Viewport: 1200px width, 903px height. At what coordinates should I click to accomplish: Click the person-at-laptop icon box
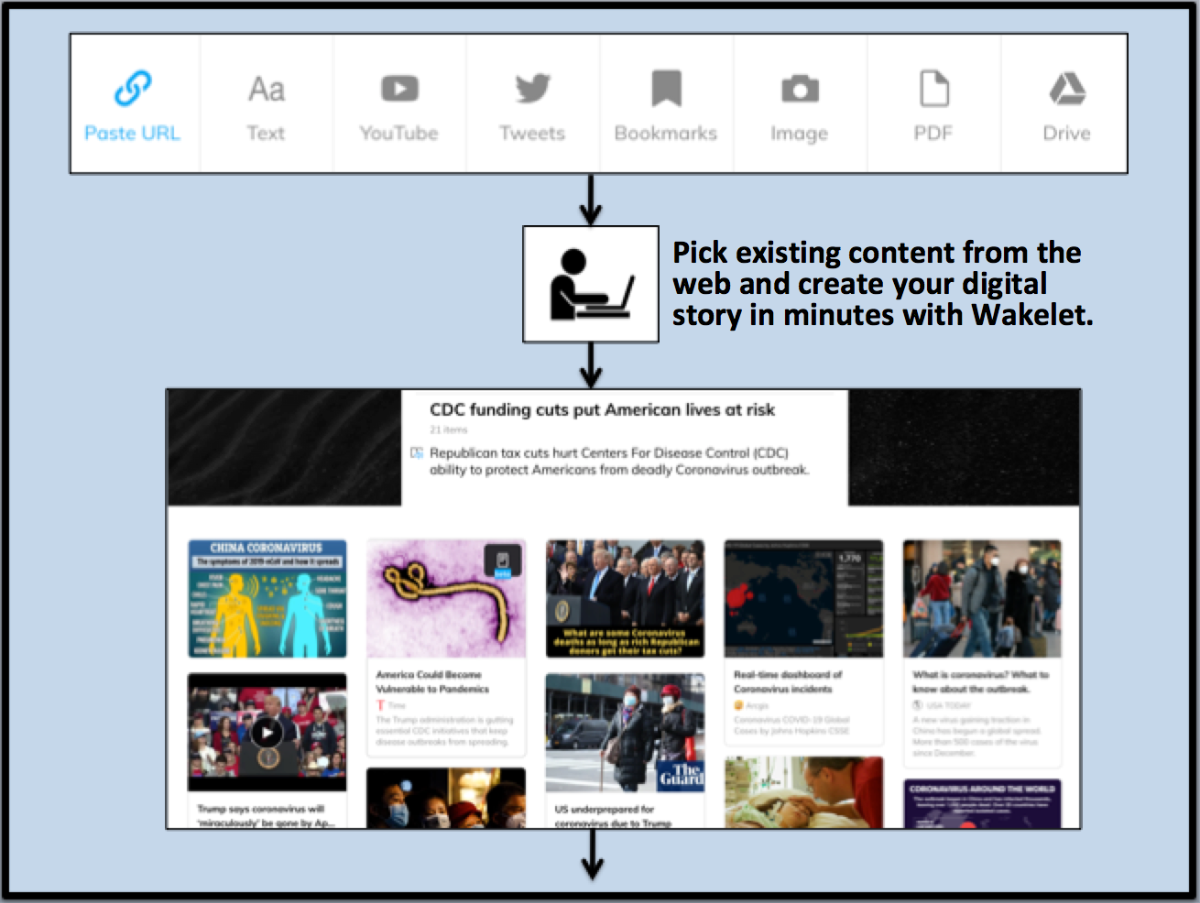point(591,284)
